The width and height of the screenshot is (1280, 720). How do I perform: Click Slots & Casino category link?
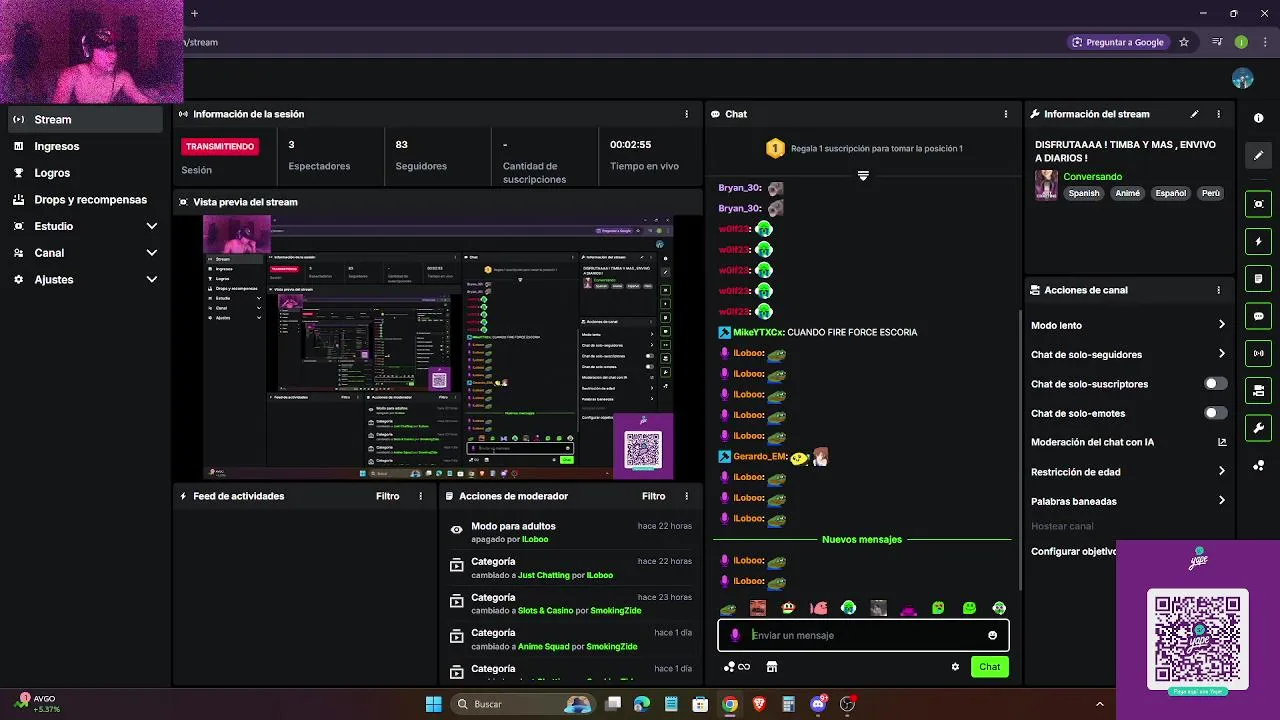(x=546, y=611)
